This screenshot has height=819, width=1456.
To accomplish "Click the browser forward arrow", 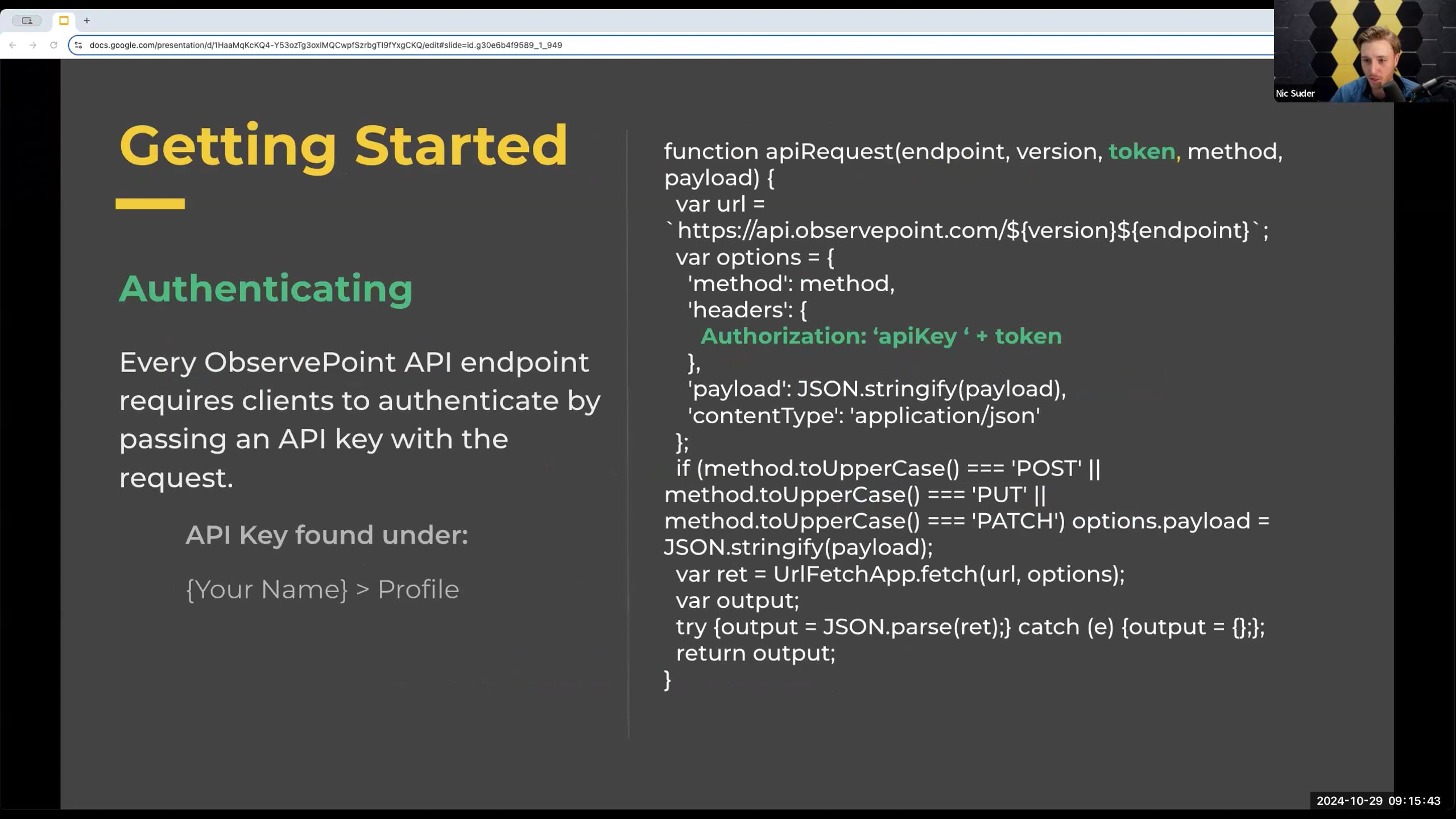I will coord(33,45).
